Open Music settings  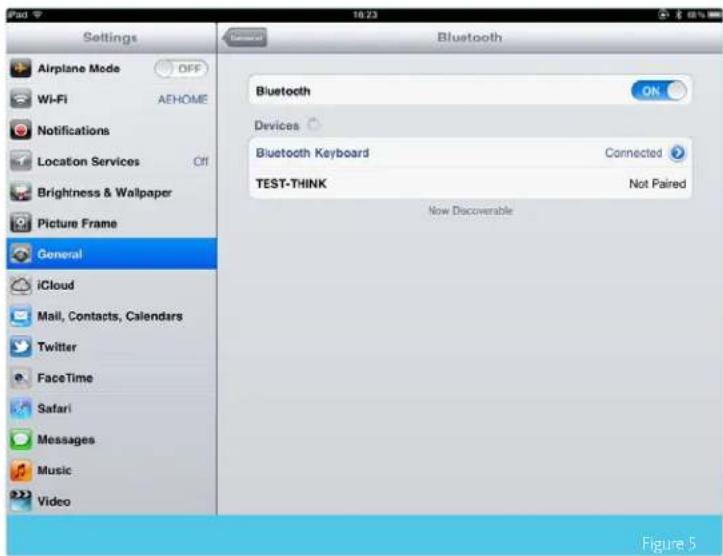coord(111,470)
